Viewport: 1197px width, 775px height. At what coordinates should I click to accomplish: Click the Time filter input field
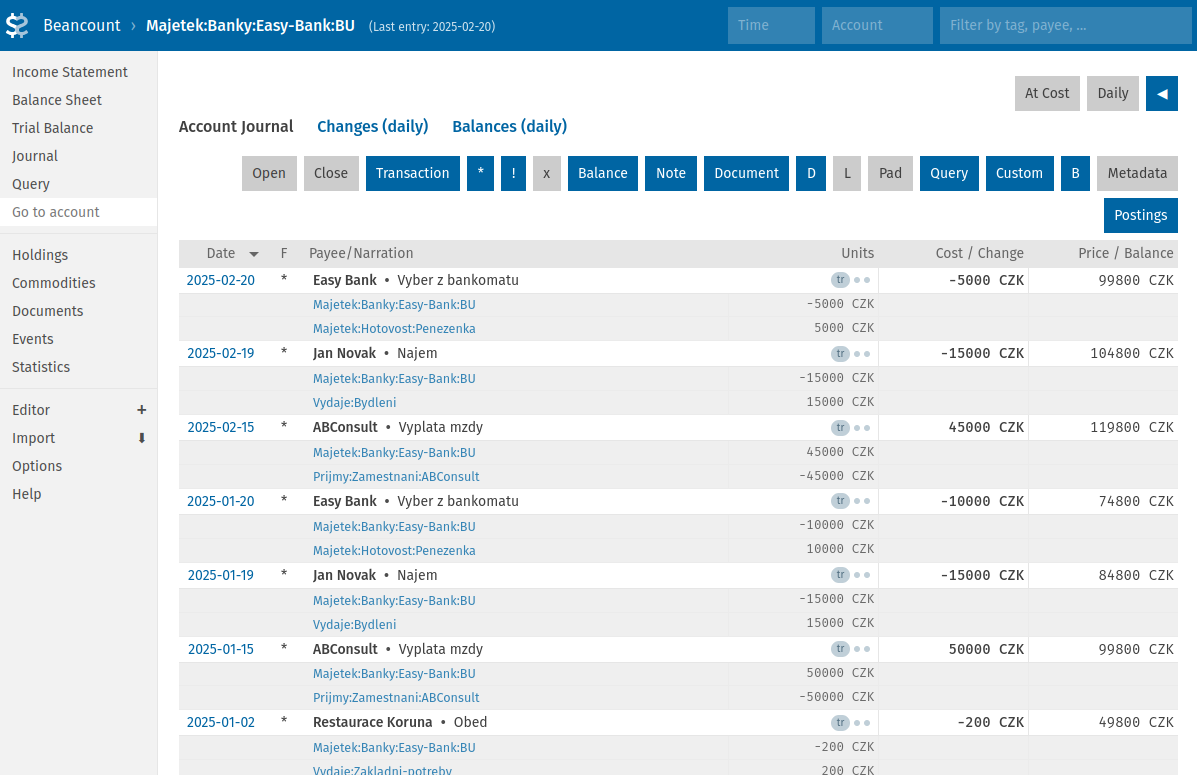[x=771, y=25]
